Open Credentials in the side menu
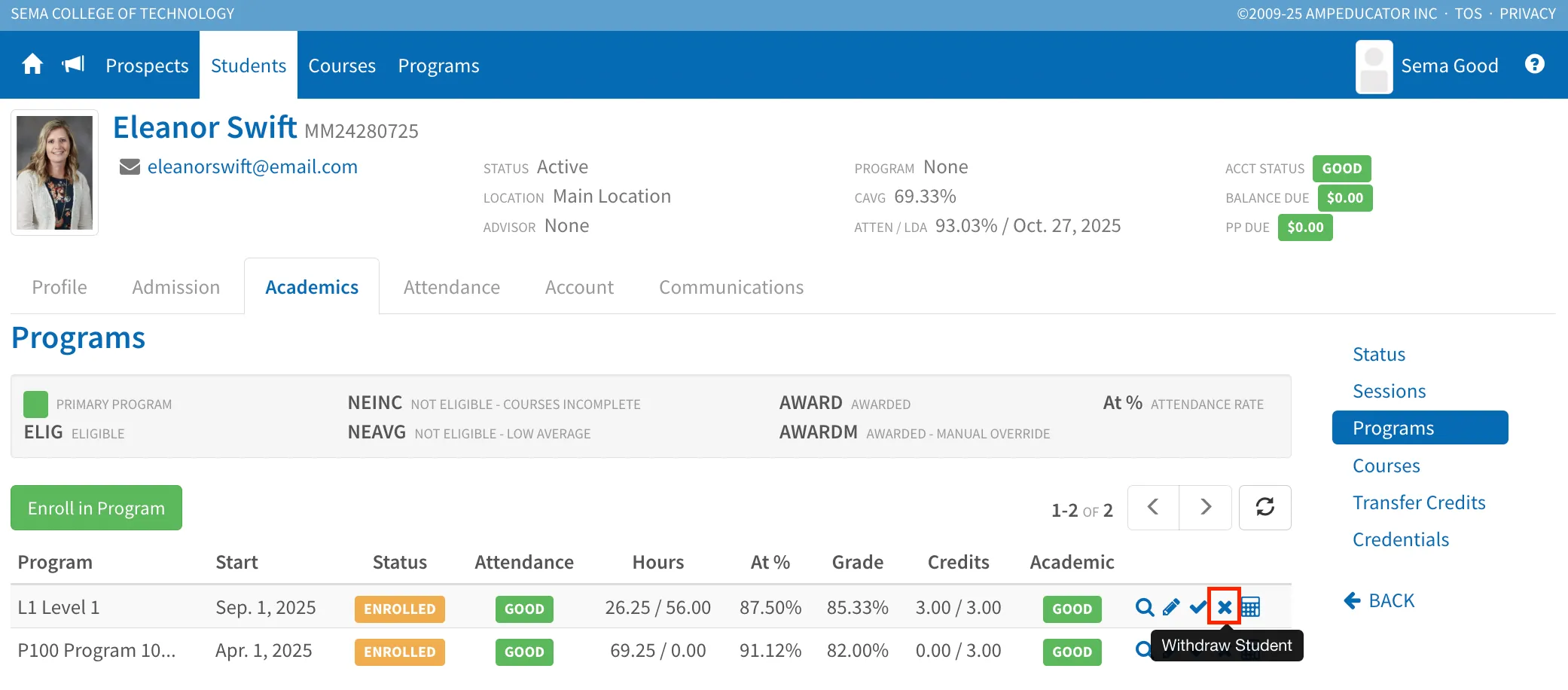This screenshot has width=1568, height=690. click(x=1401, y=539)
